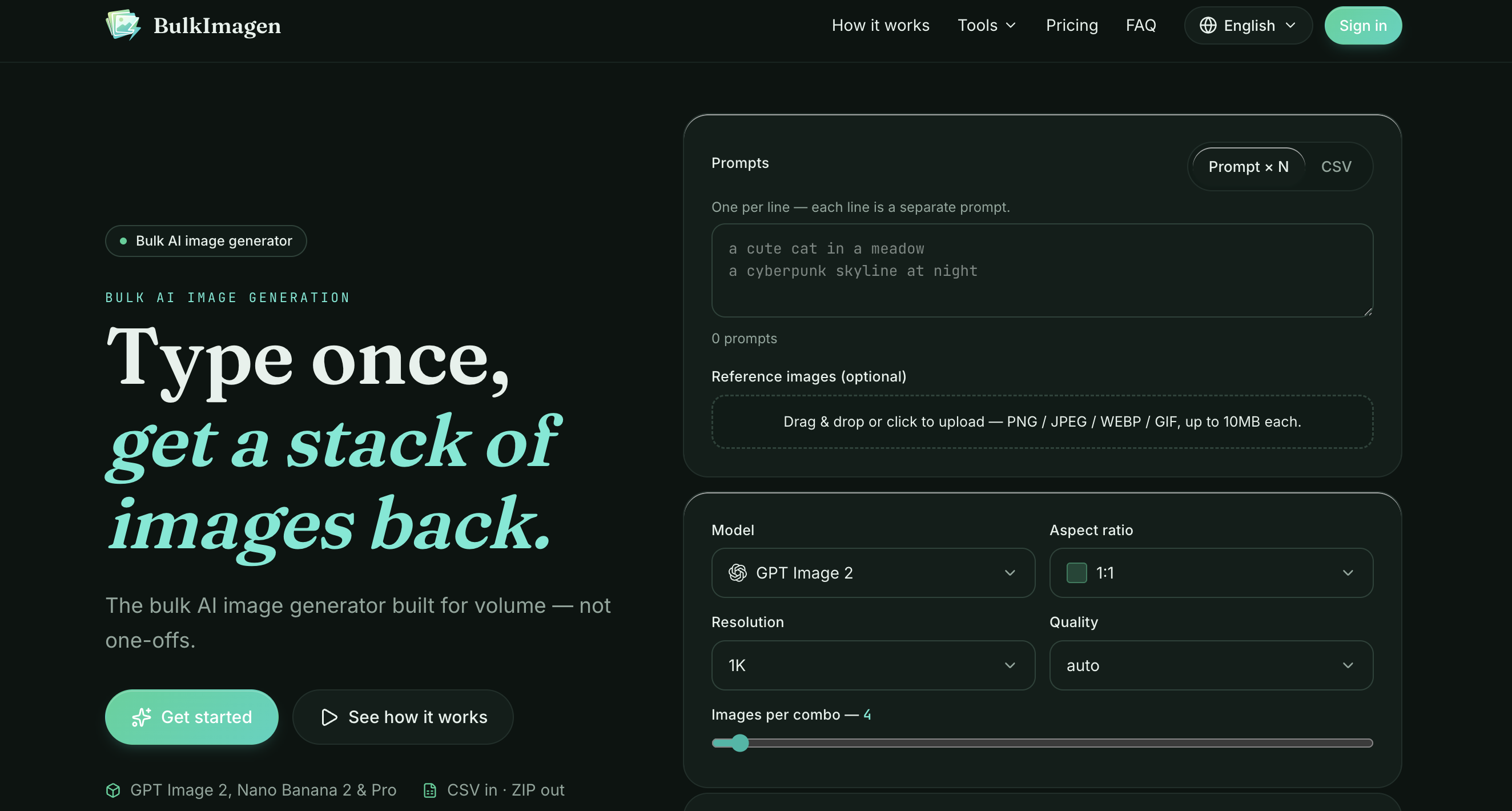Click the 'Images per combo — 4' label
Image resolution: width=1512 pixels, height=811 pixels.
point(791,714)
